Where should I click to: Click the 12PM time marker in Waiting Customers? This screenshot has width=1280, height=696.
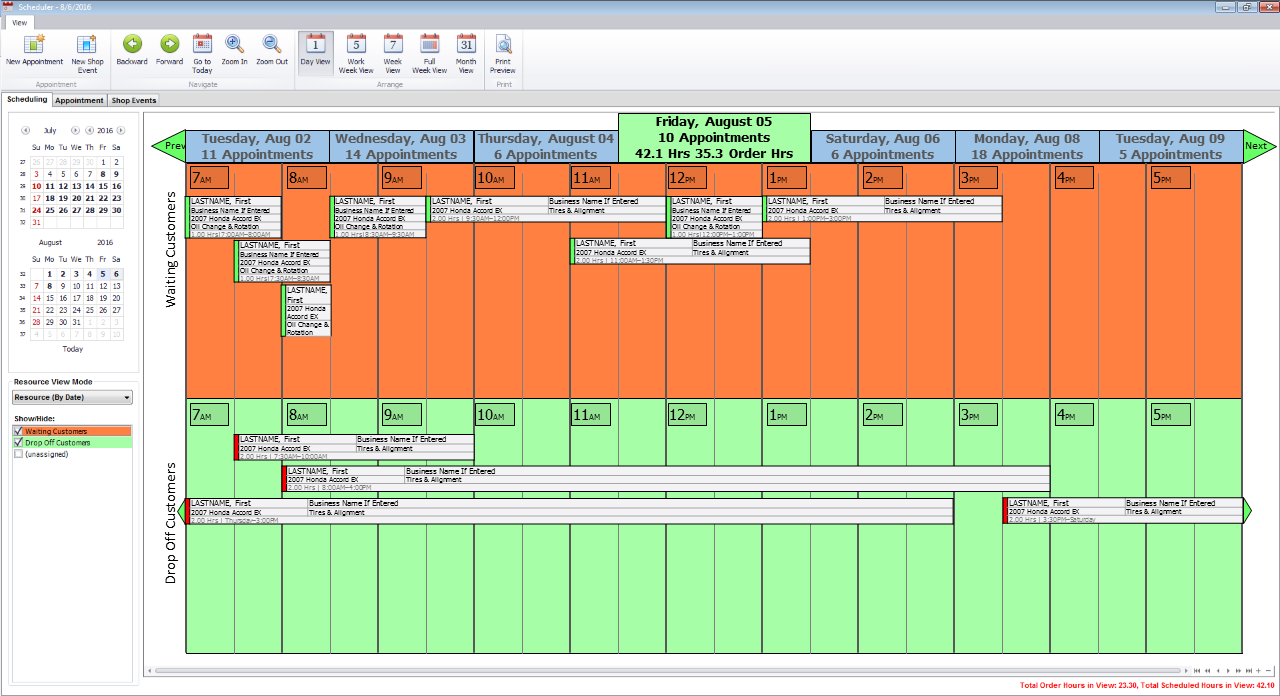pos(686,178)
